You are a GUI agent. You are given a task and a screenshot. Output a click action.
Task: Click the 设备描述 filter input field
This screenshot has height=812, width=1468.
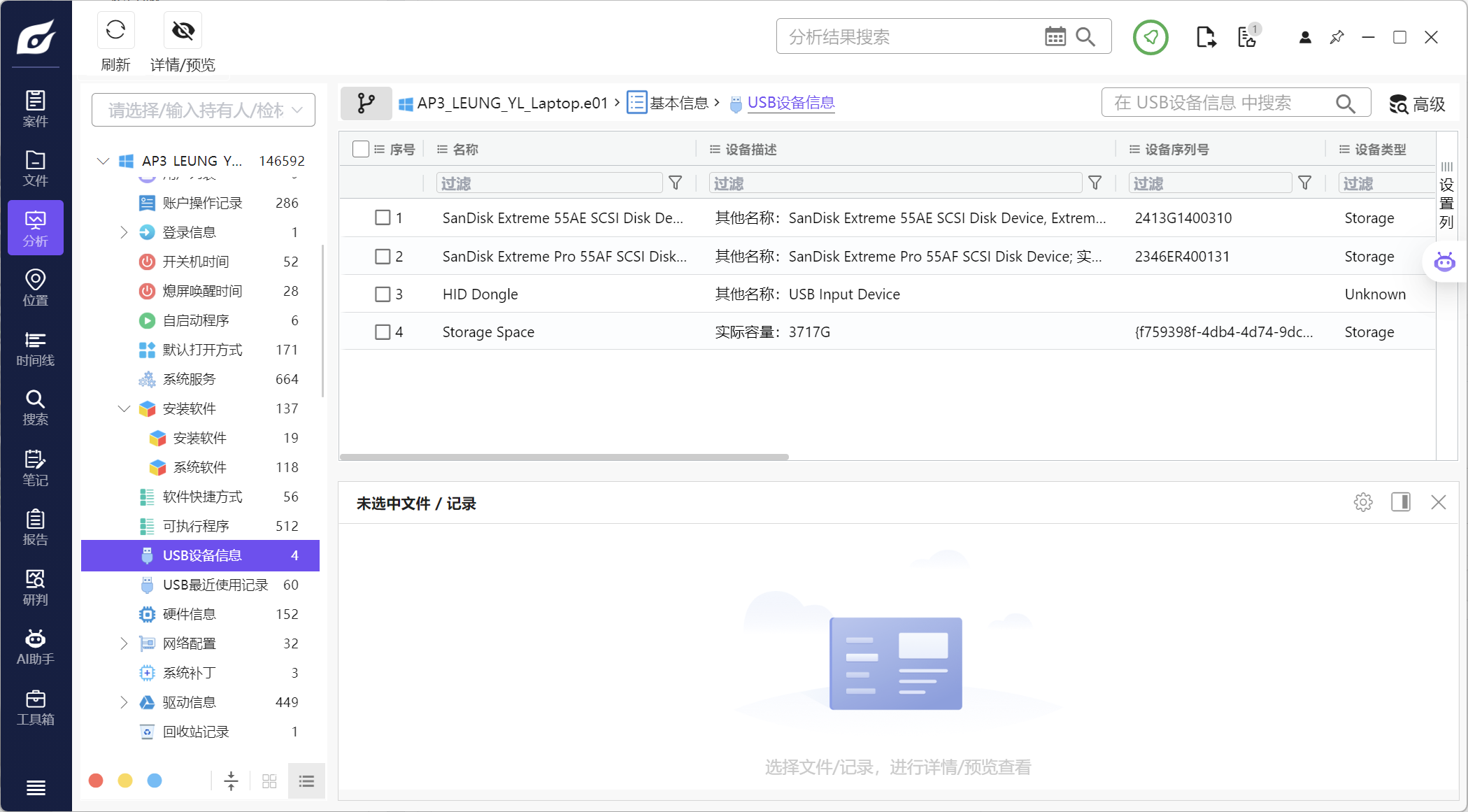click(x=895, y=183)
